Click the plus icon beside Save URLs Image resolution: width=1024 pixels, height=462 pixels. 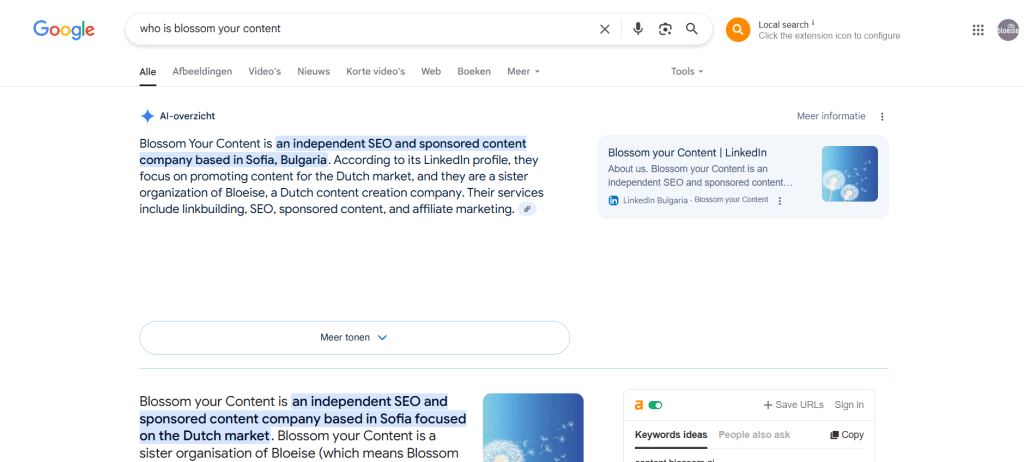click(x=768, y=405)
